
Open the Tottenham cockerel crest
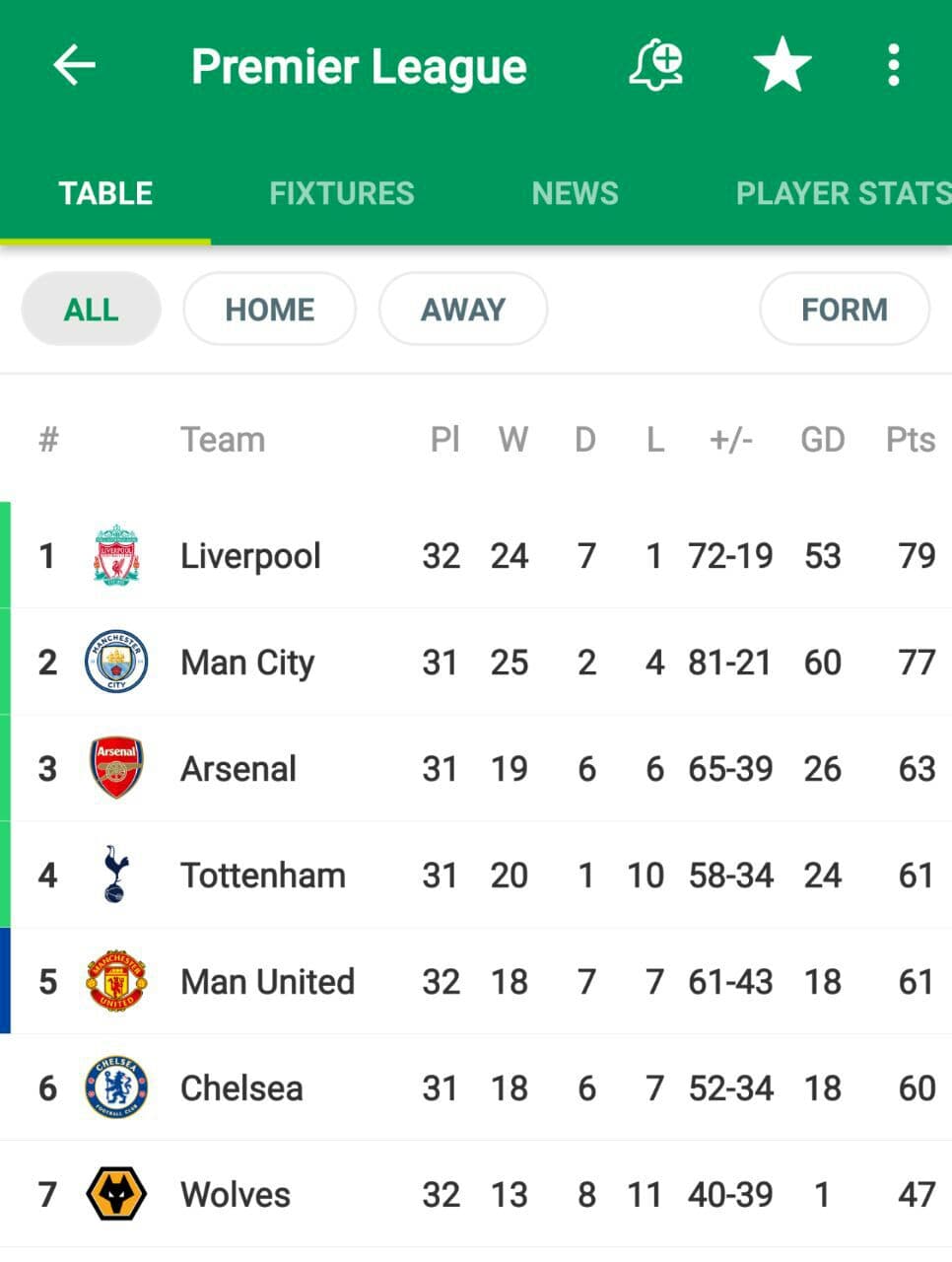click(115, 875)
